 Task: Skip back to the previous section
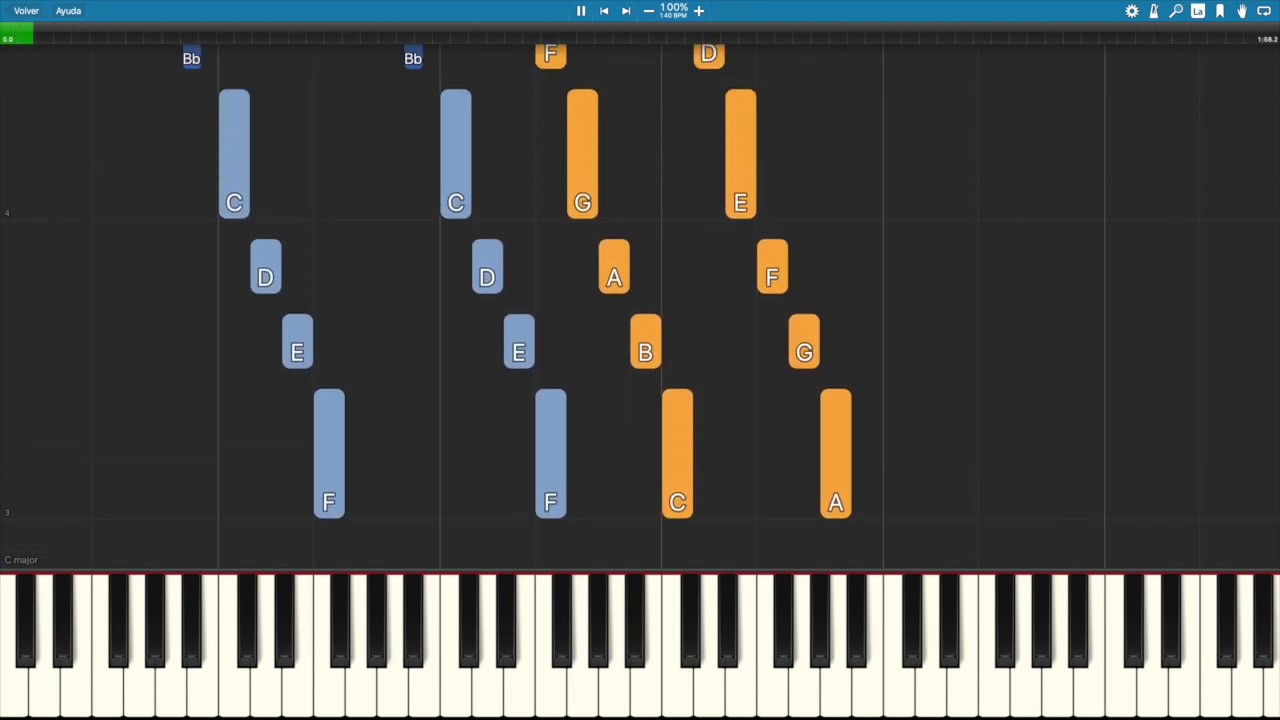point(604,11)
